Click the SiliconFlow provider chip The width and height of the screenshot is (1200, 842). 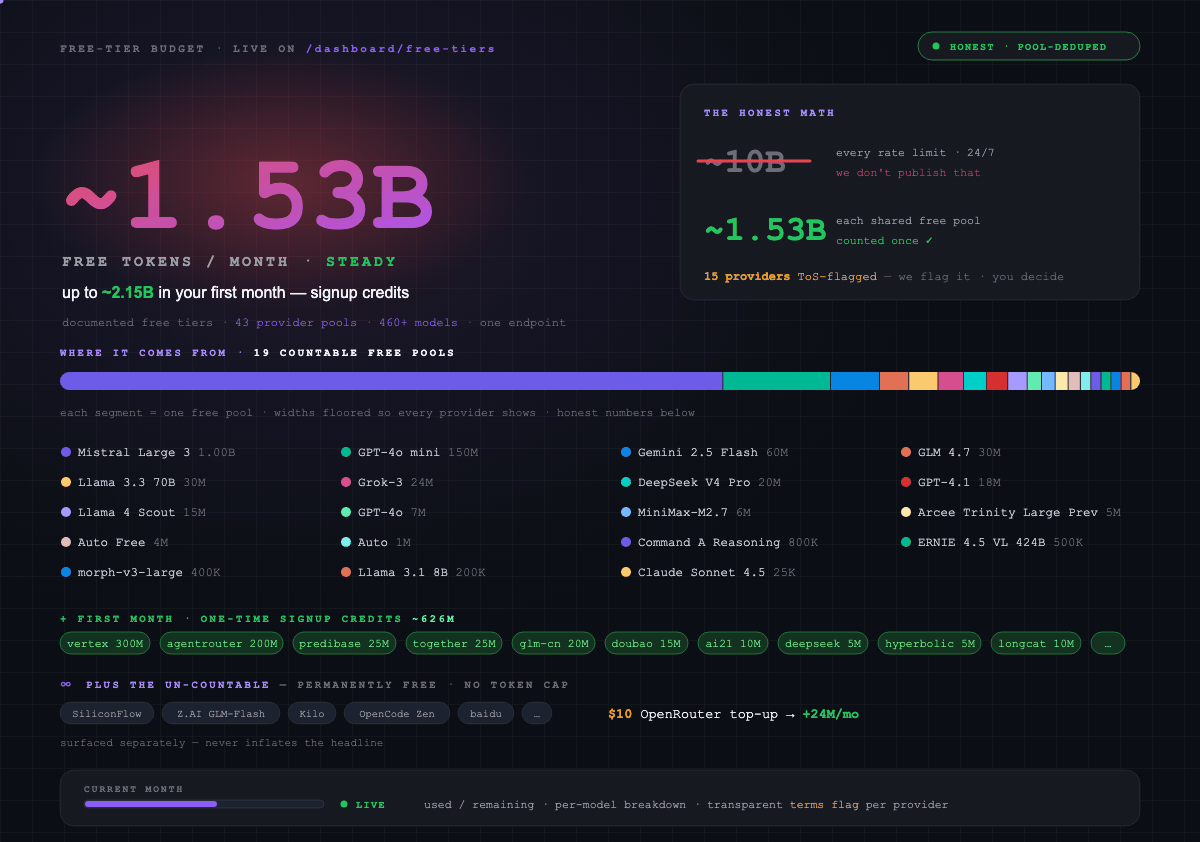(108, 713)
